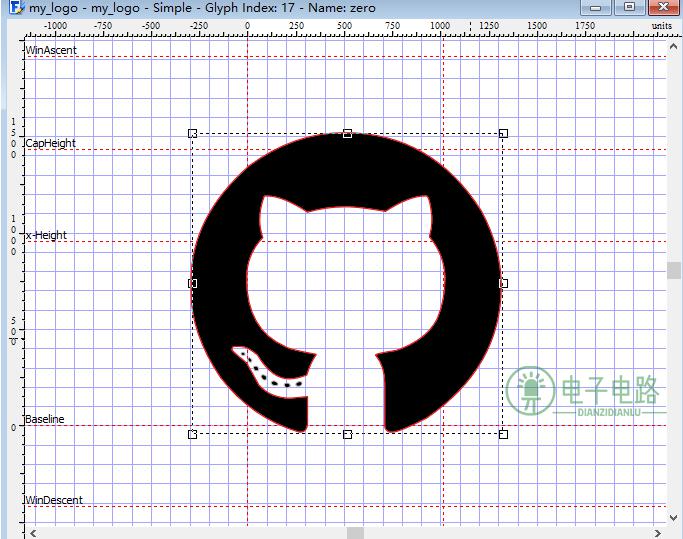Minimize the glyph editor window
The width and height of the screenshot is (683, 539).
point(595,7)
